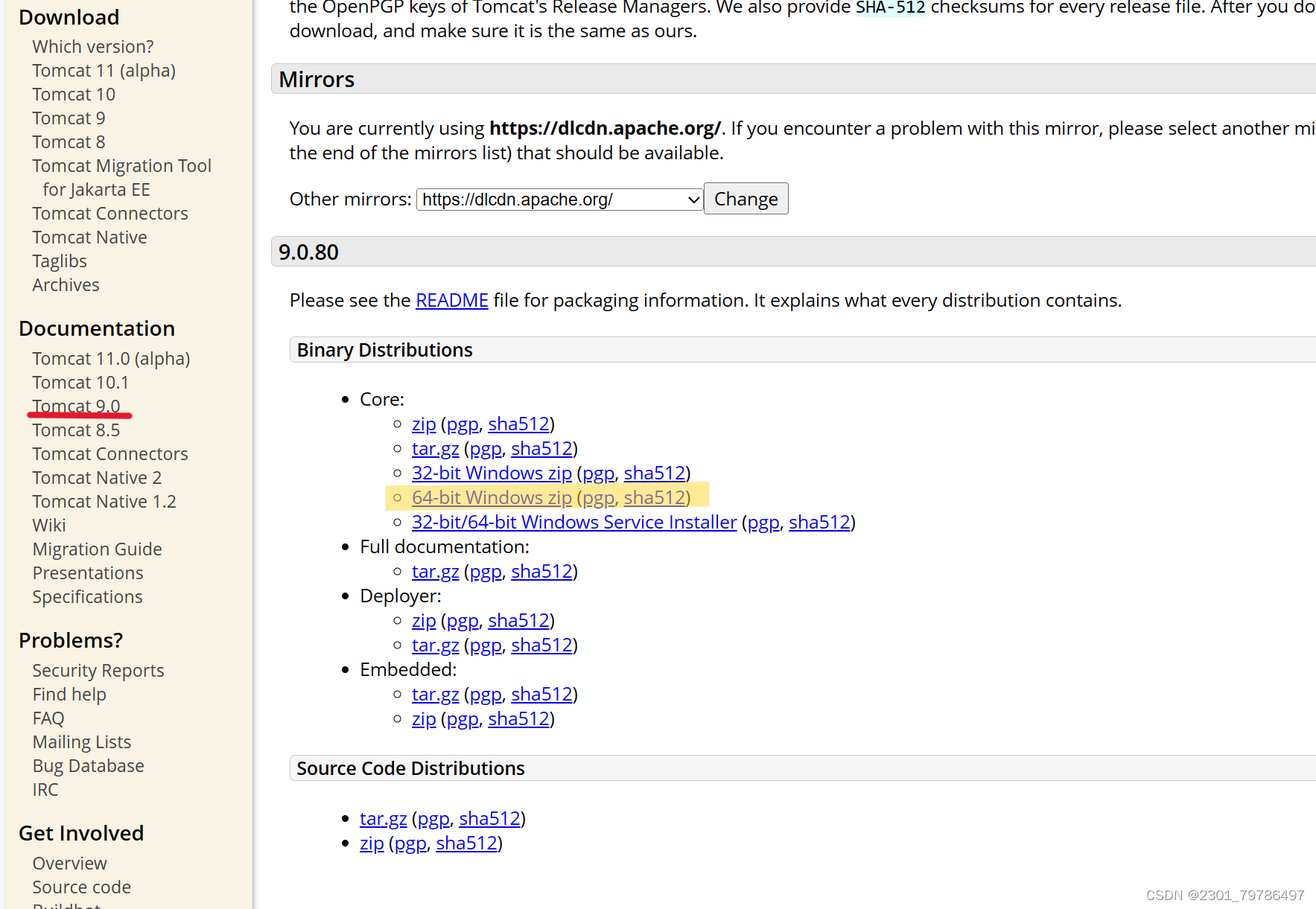Open the Other mirrors dropdown

click(559, 200)
